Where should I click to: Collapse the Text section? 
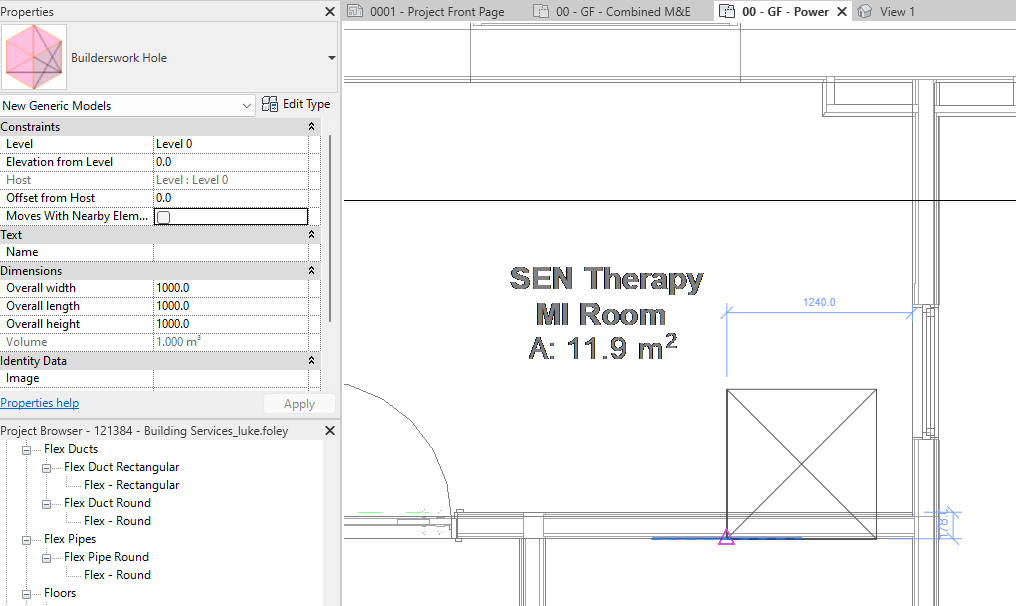tap(312, 235)
